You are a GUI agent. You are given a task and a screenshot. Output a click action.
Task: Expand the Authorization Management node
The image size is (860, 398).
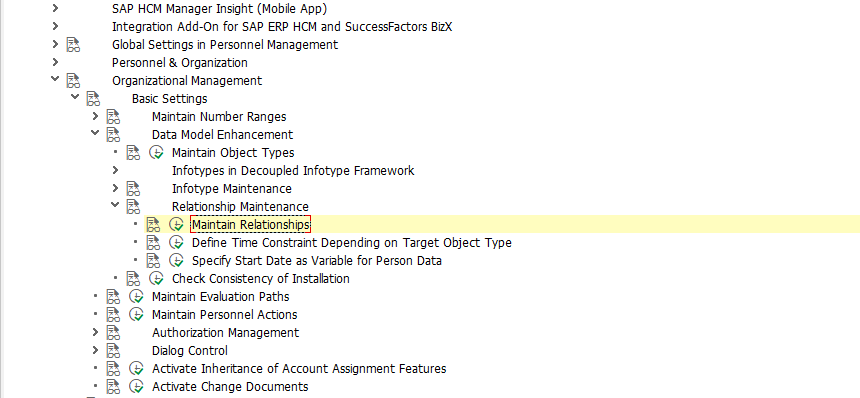tap(95, 332)
